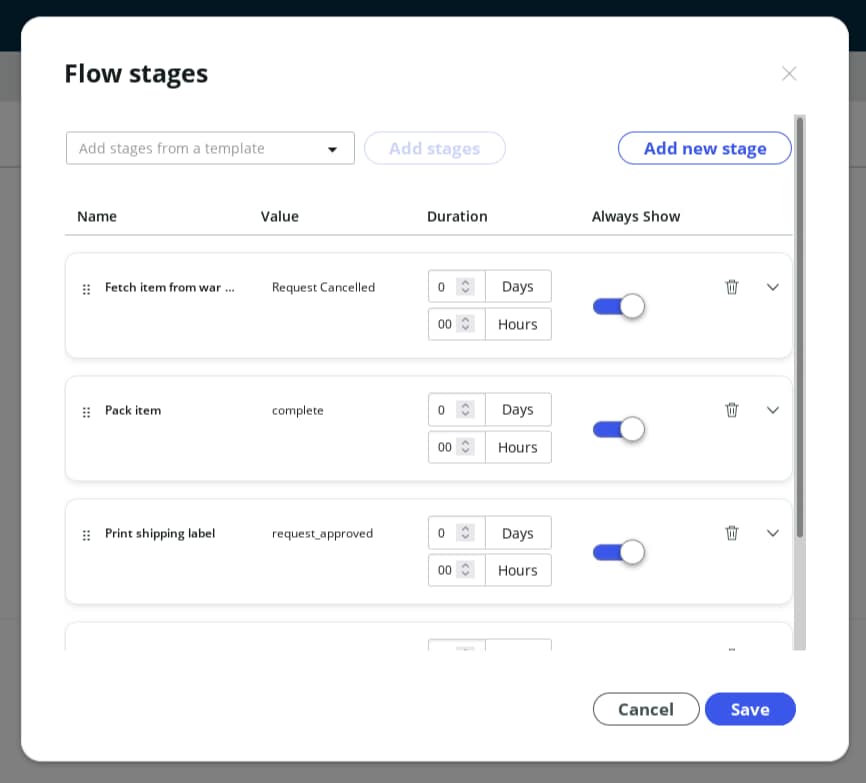Adjust Hours stepper for Print shipping label
This screenshot has height=783, width=866.
[466, 570]
